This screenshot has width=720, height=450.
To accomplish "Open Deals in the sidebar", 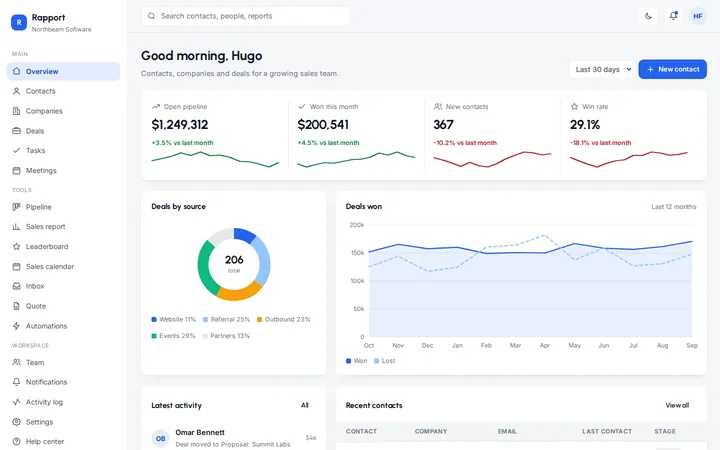I will pyautogui.click(x=63, y=131).
